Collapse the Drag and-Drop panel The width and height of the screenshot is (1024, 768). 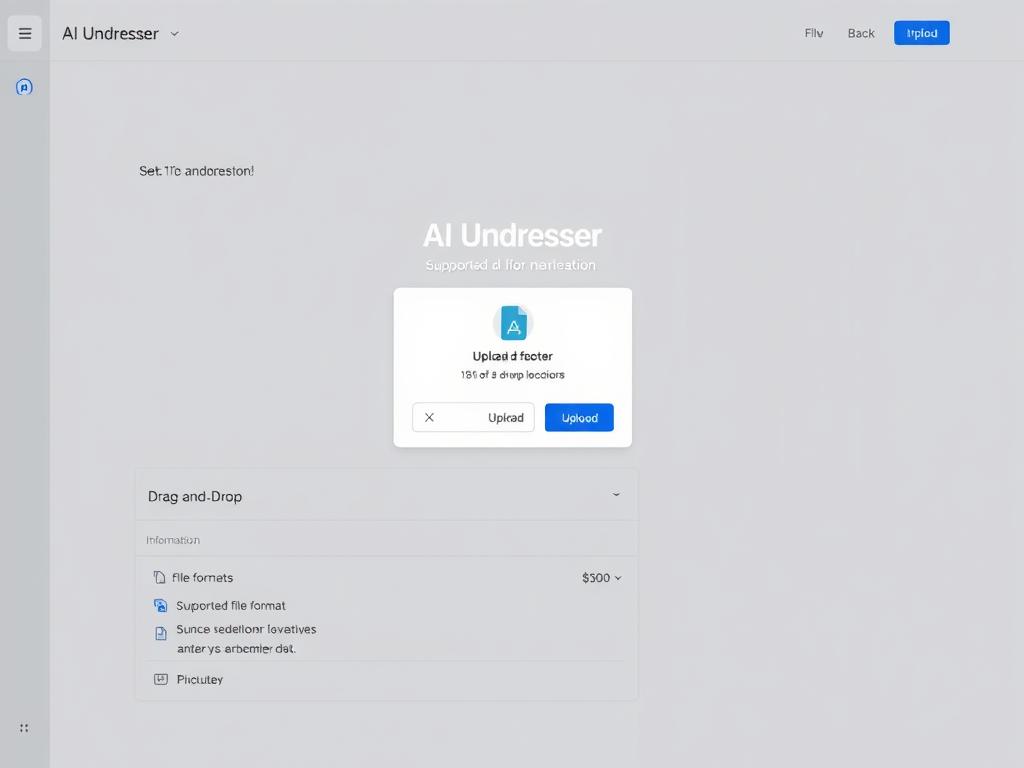coord(616,494)
